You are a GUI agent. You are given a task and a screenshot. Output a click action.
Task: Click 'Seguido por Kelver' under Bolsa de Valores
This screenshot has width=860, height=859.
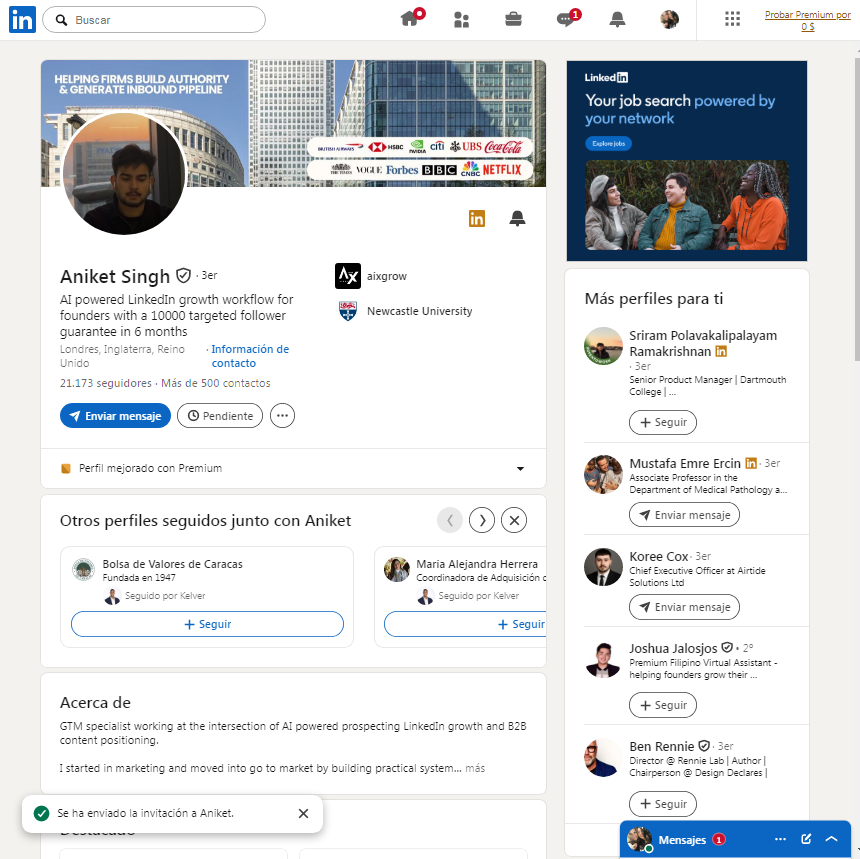point(165,596)
